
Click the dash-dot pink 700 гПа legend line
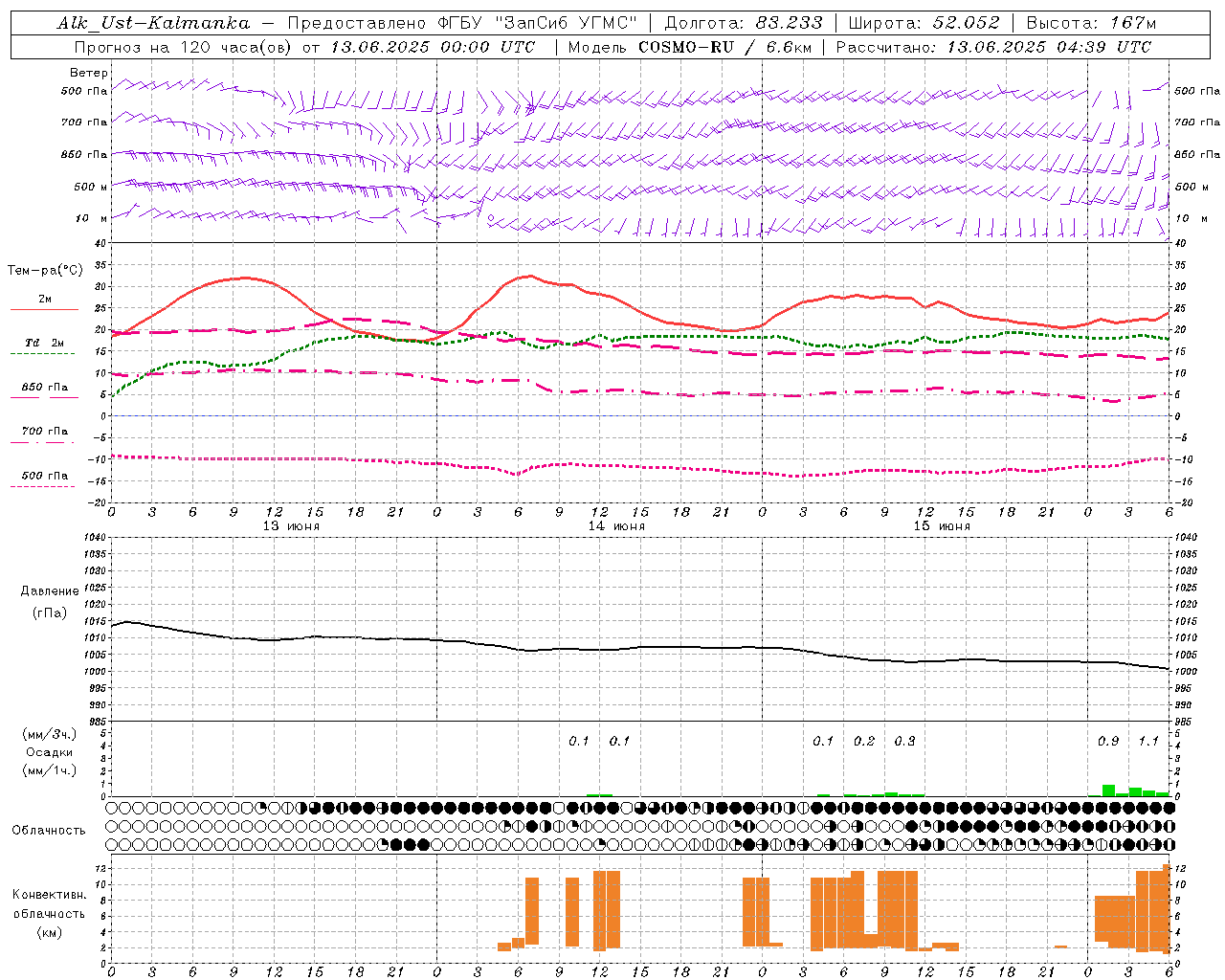point(43,442)
